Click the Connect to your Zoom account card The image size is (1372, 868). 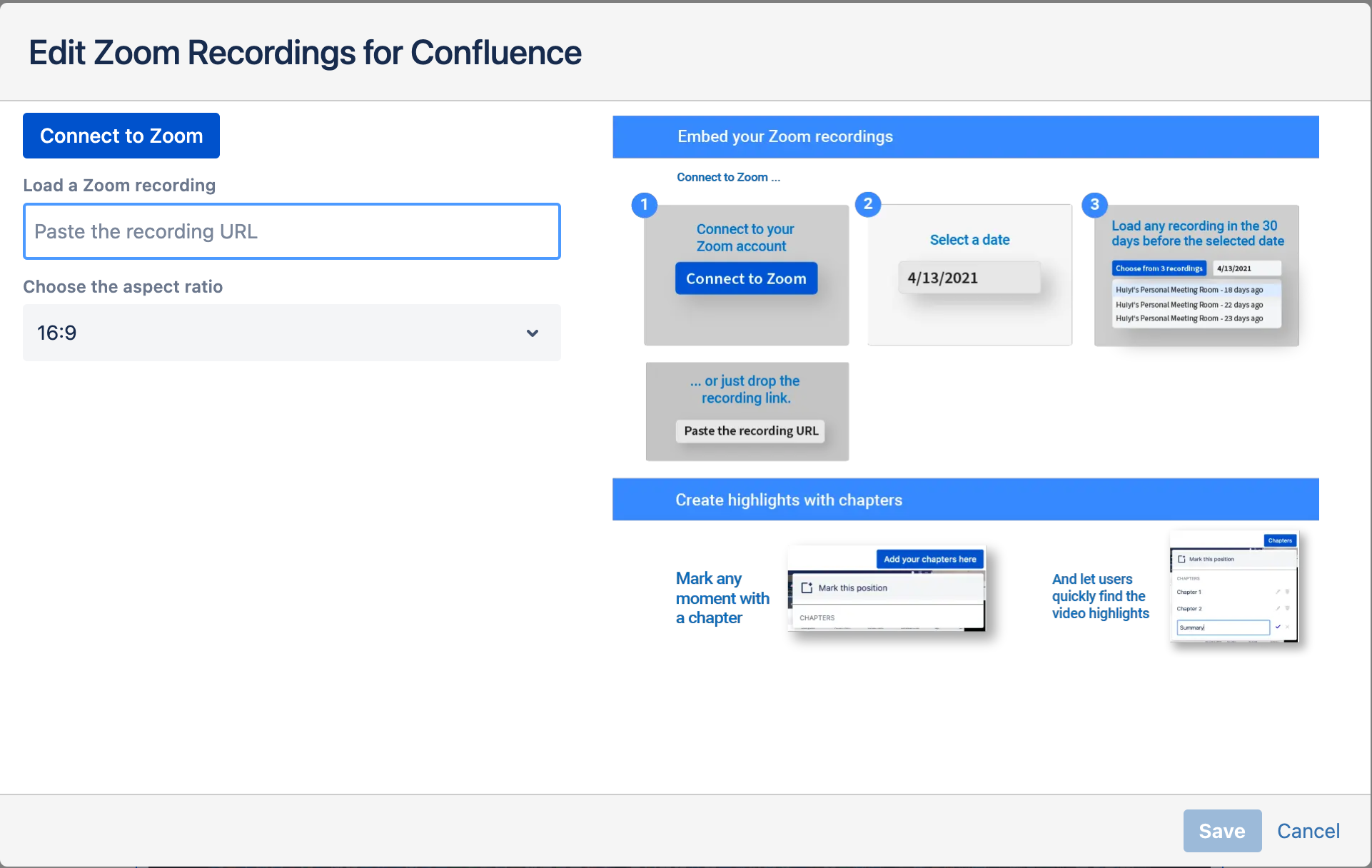[x=747, y=276]
